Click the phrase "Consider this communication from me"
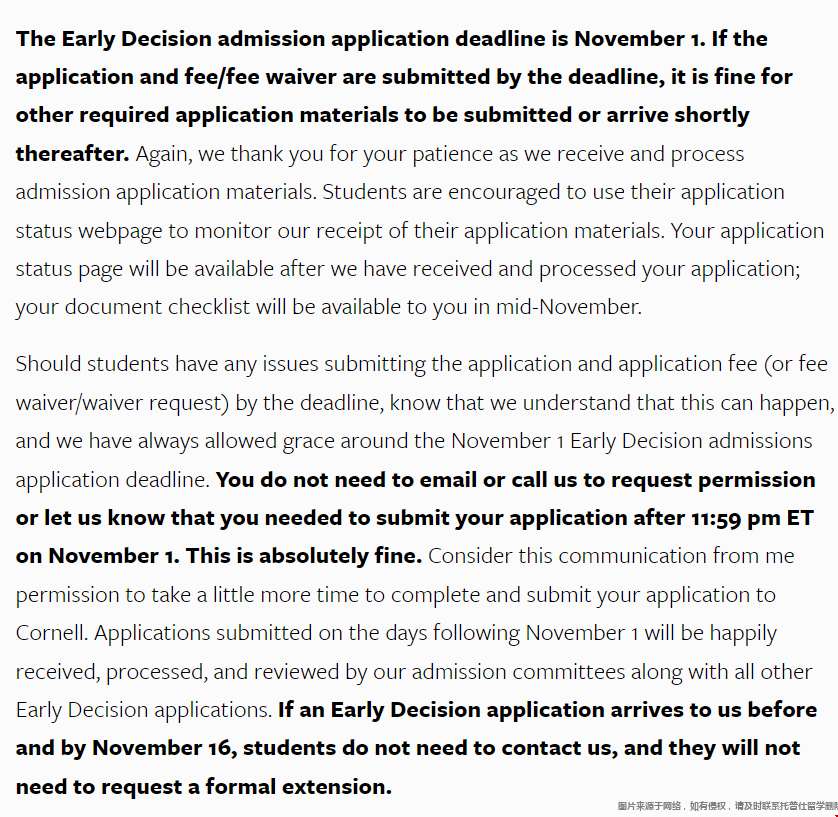This screenshot has height=817, width=838. coord(610,556)
